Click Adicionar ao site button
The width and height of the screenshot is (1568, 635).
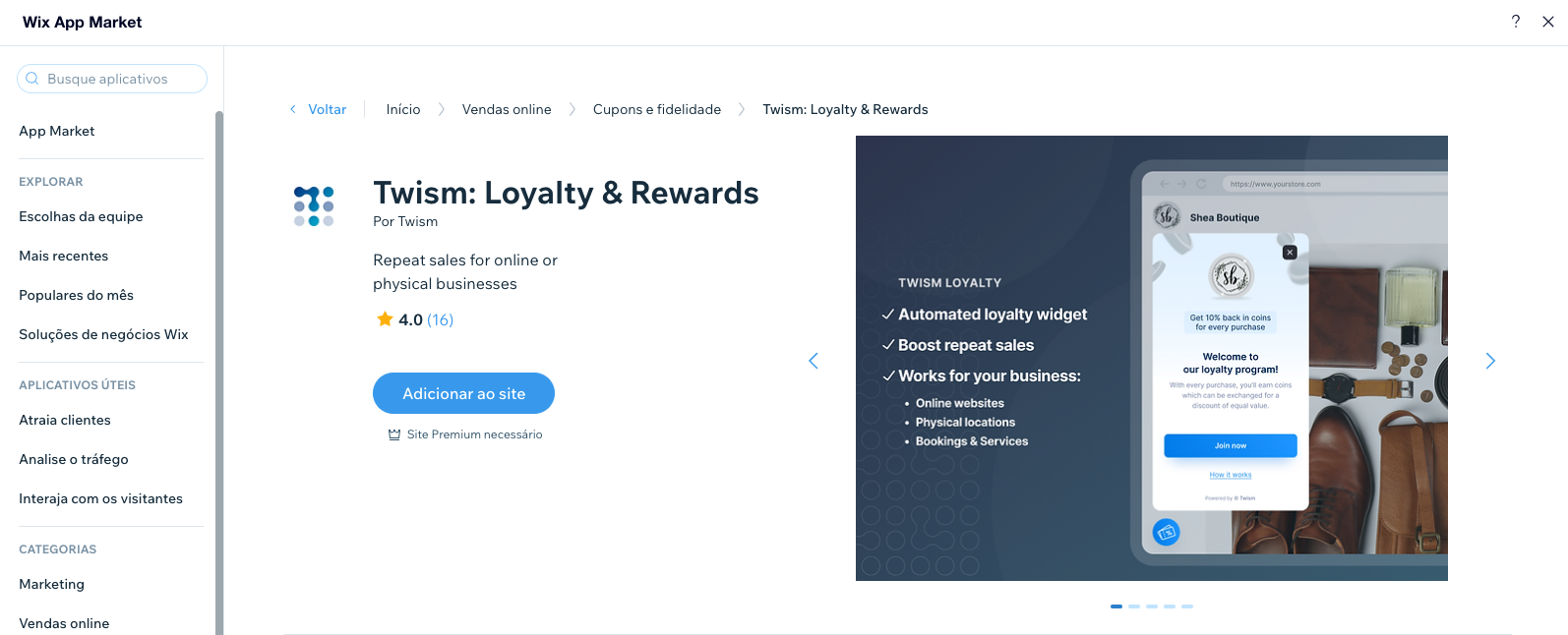point(463,393)
